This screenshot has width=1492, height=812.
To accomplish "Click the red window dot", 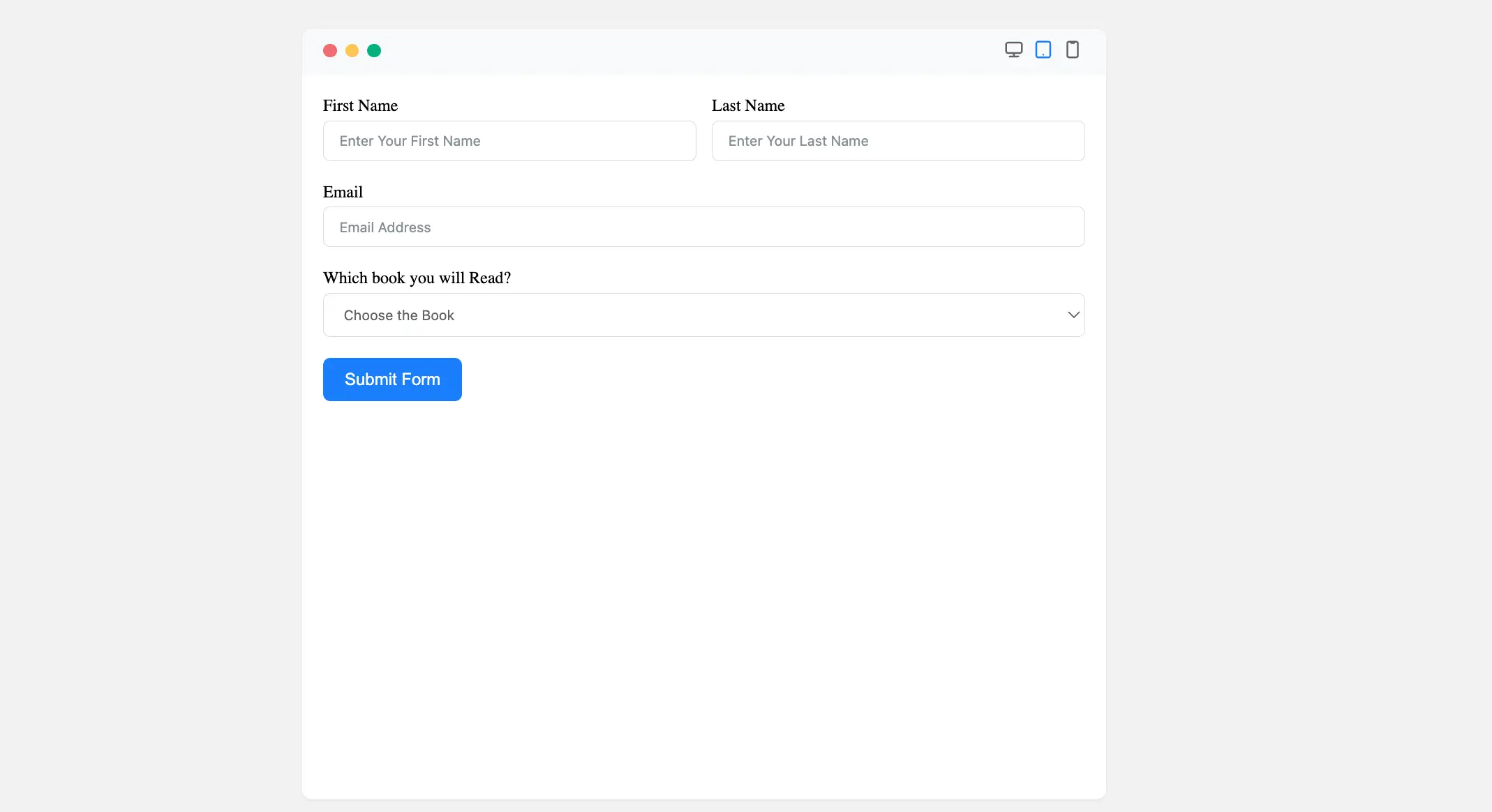I will (x=330, y=50).
